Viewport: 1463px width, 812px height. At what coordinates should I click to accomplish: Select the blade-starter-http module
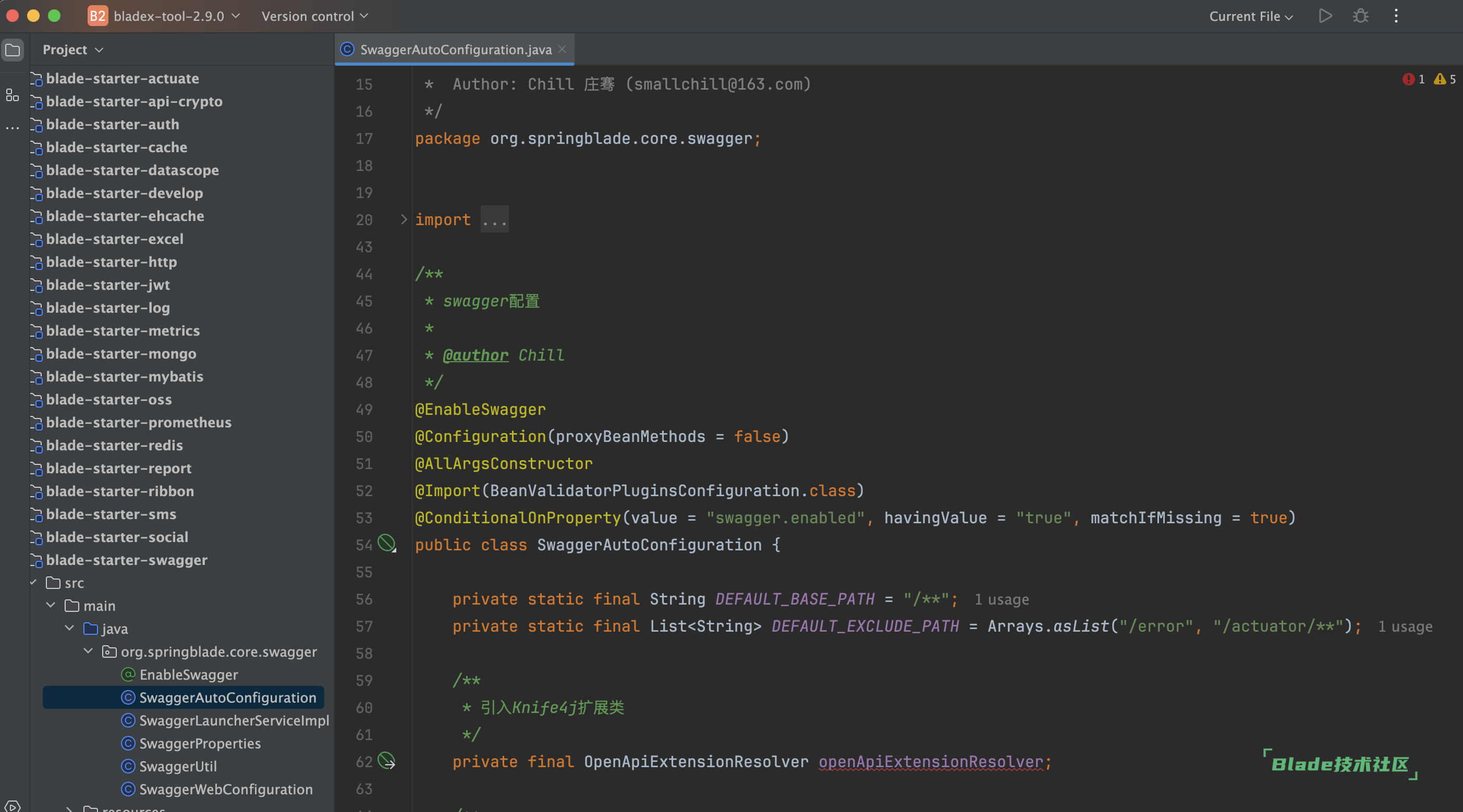click(112, 262)
